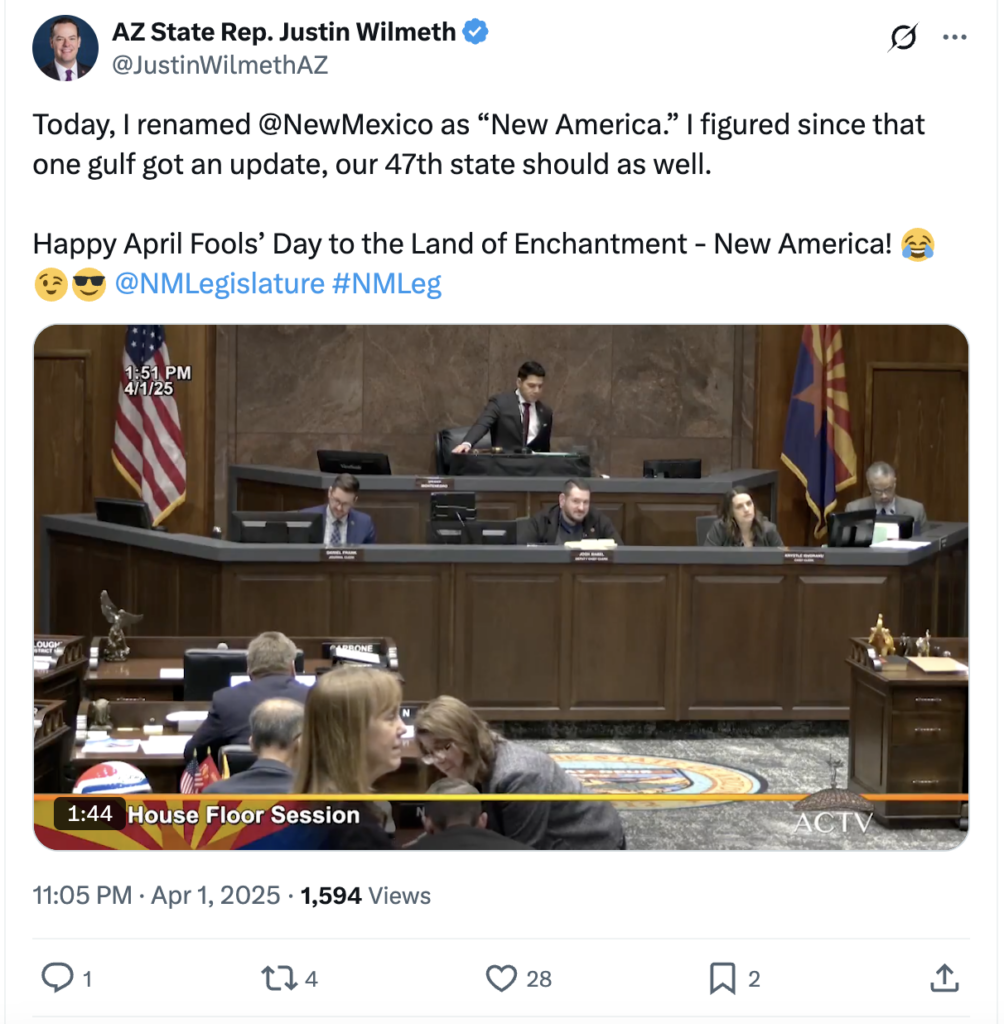Viewport: 1004px width, 1024px height.
Task: Repost this tweet using retweet icon
Action: (279, 978)
